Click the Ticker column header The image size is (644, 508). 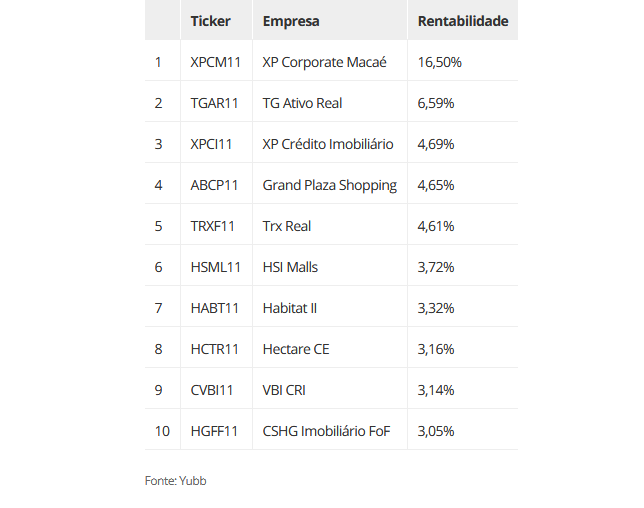click(x=210, y=21)
